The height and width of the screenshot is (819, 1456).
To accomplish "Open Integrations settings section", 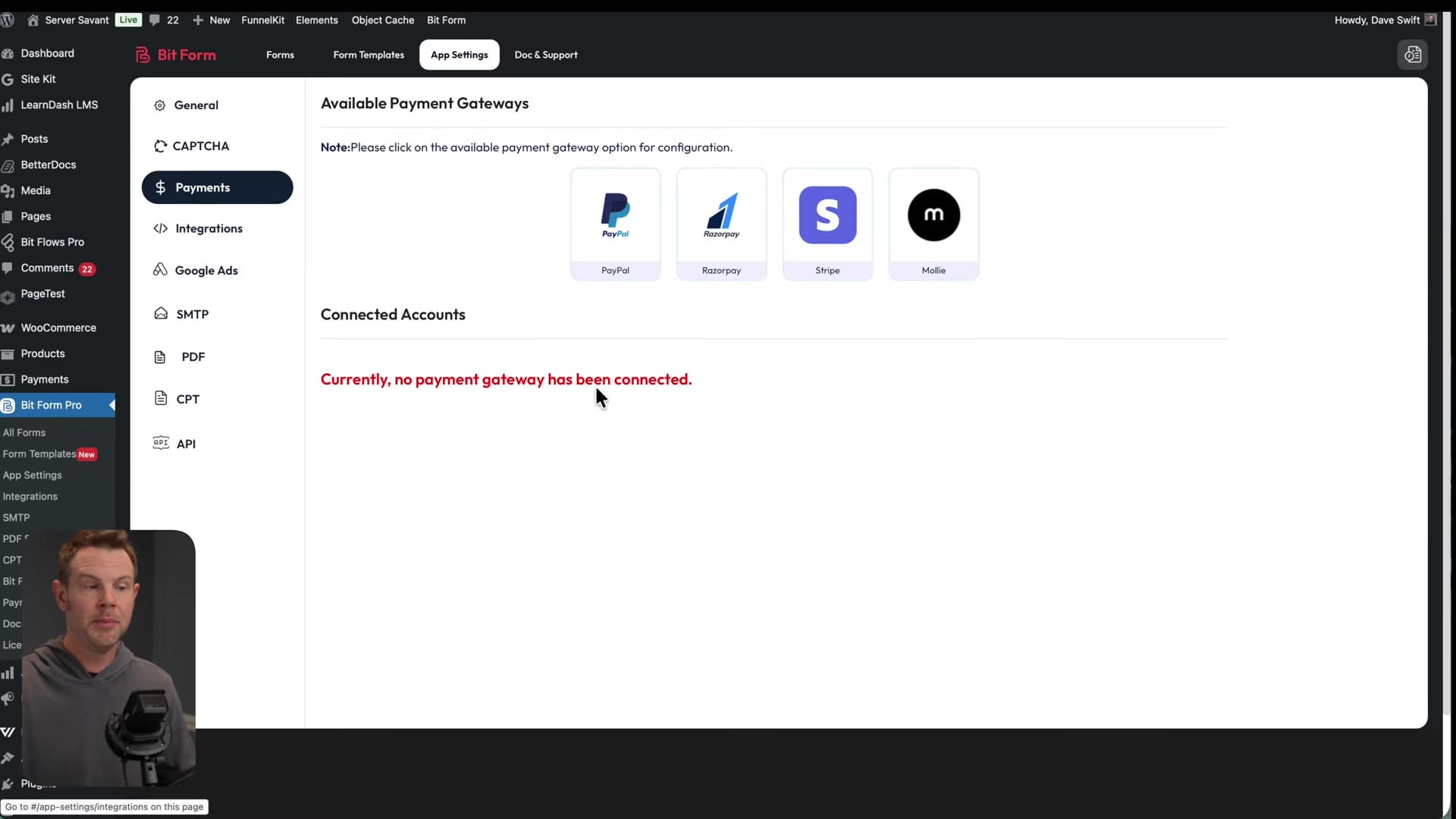I will tap(198, 228).
